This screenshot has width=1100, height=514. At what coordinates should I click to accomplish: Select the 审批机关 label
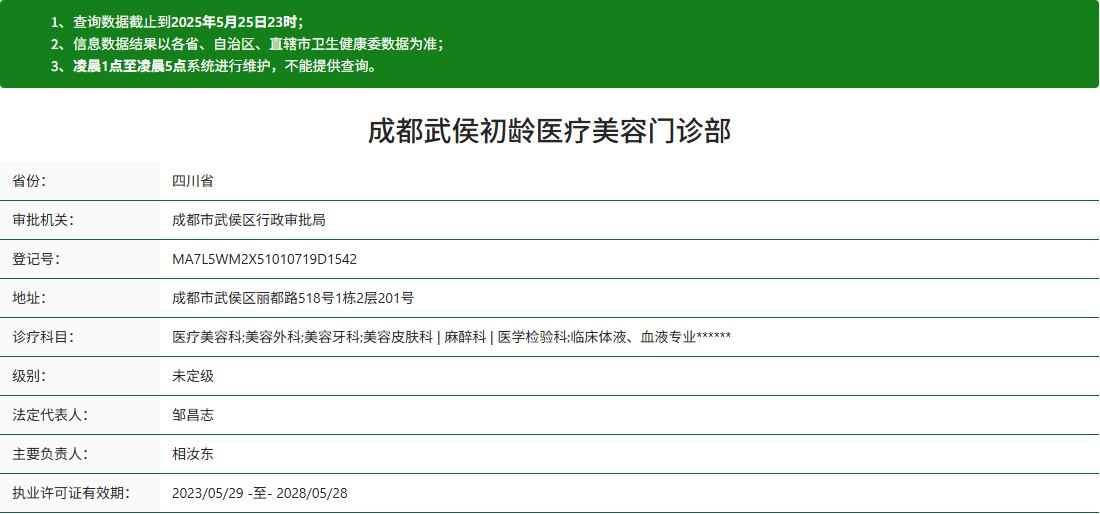click(x=43, y=220)
